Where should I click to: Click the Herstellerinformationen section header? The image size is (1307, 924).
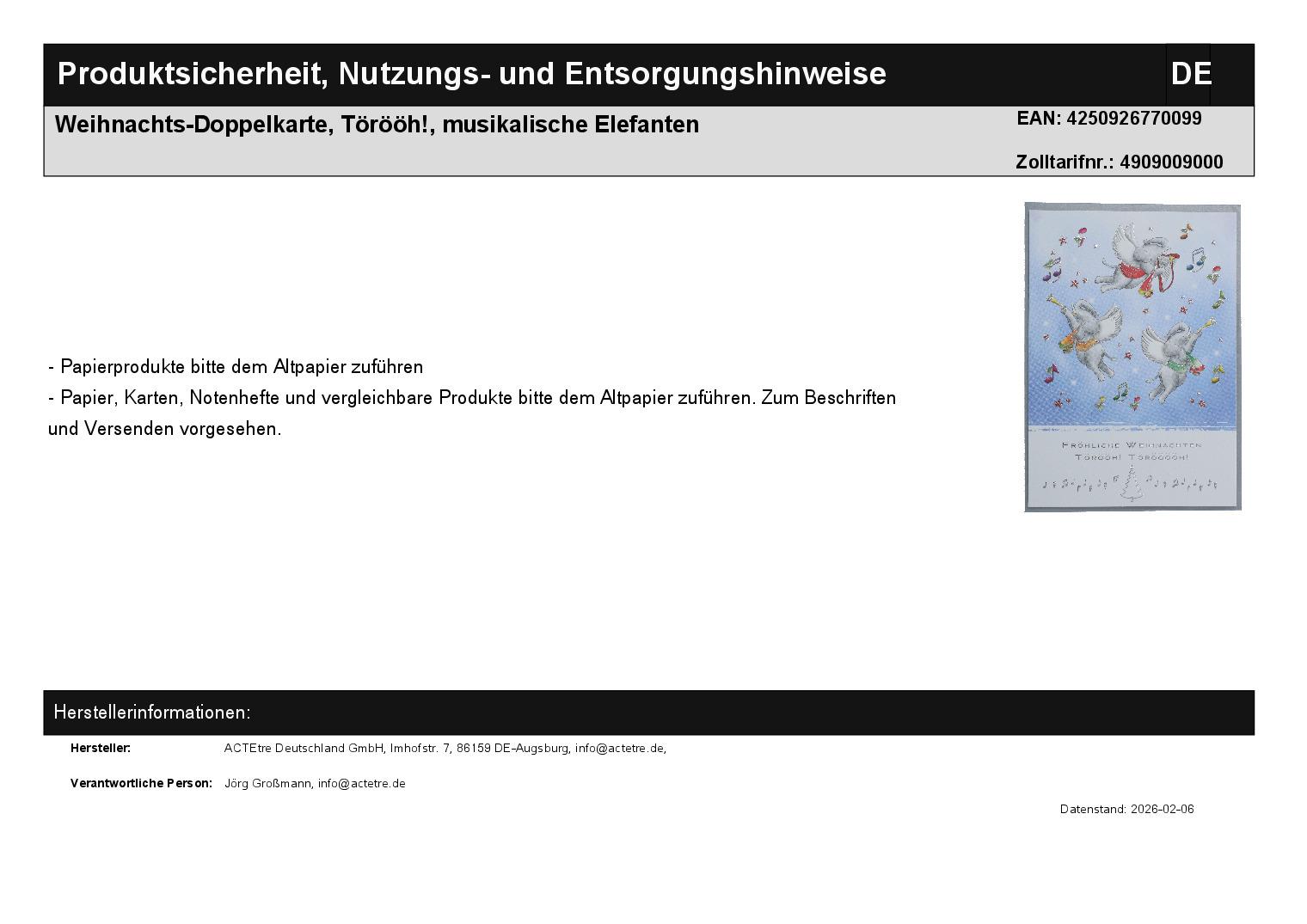tap(152, 713)
